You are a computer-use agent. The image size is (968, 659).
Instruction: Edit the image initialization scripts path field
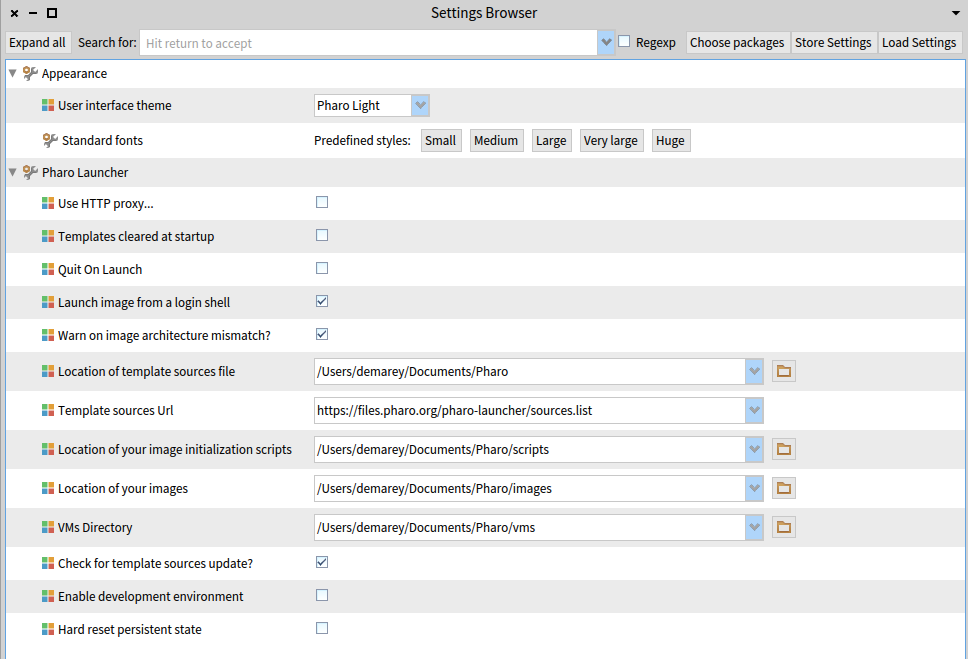pyautogui.click(x=530, y=449)
